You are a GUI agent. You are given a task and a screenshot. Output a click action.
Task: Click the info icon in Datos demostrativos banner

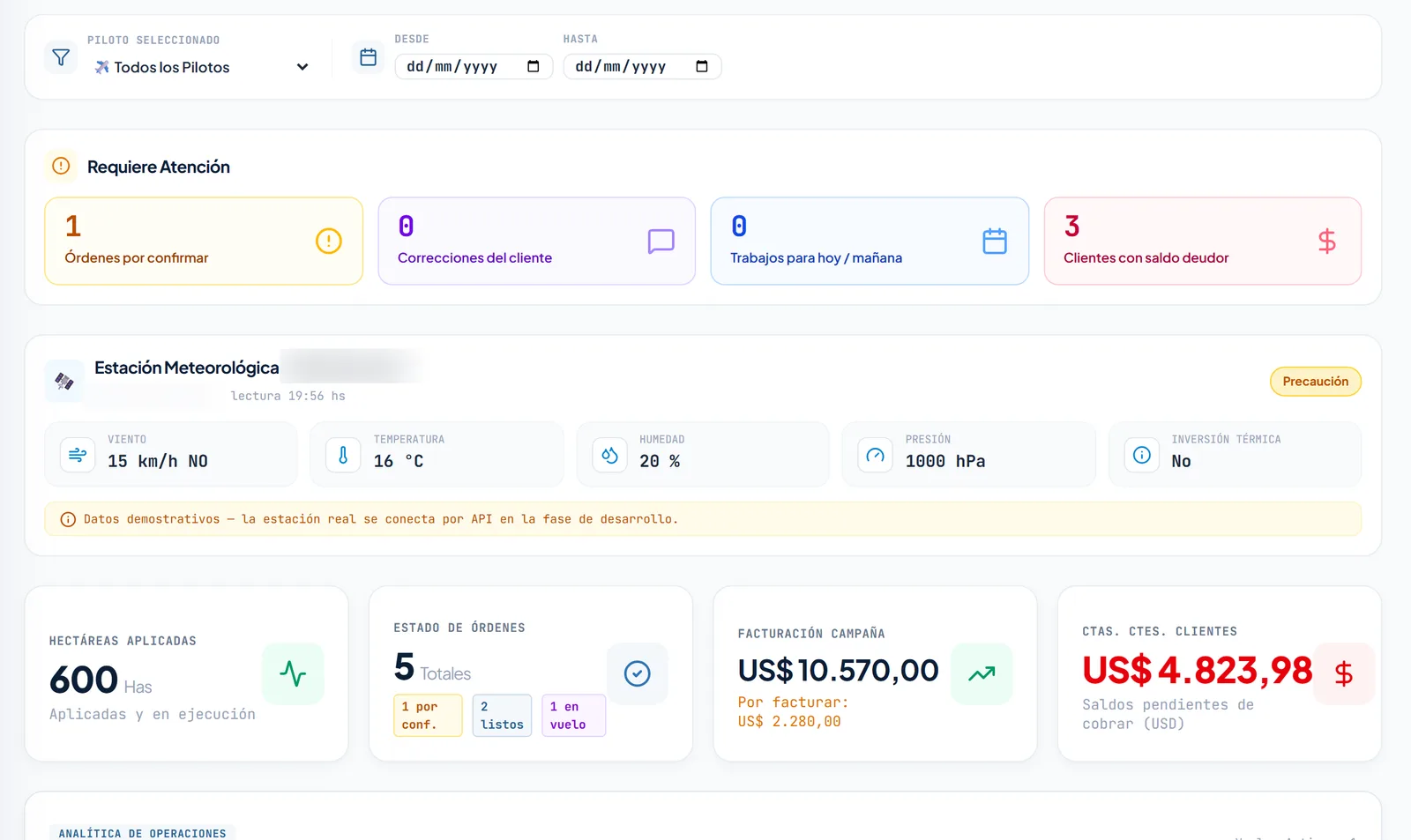point(68,519)
